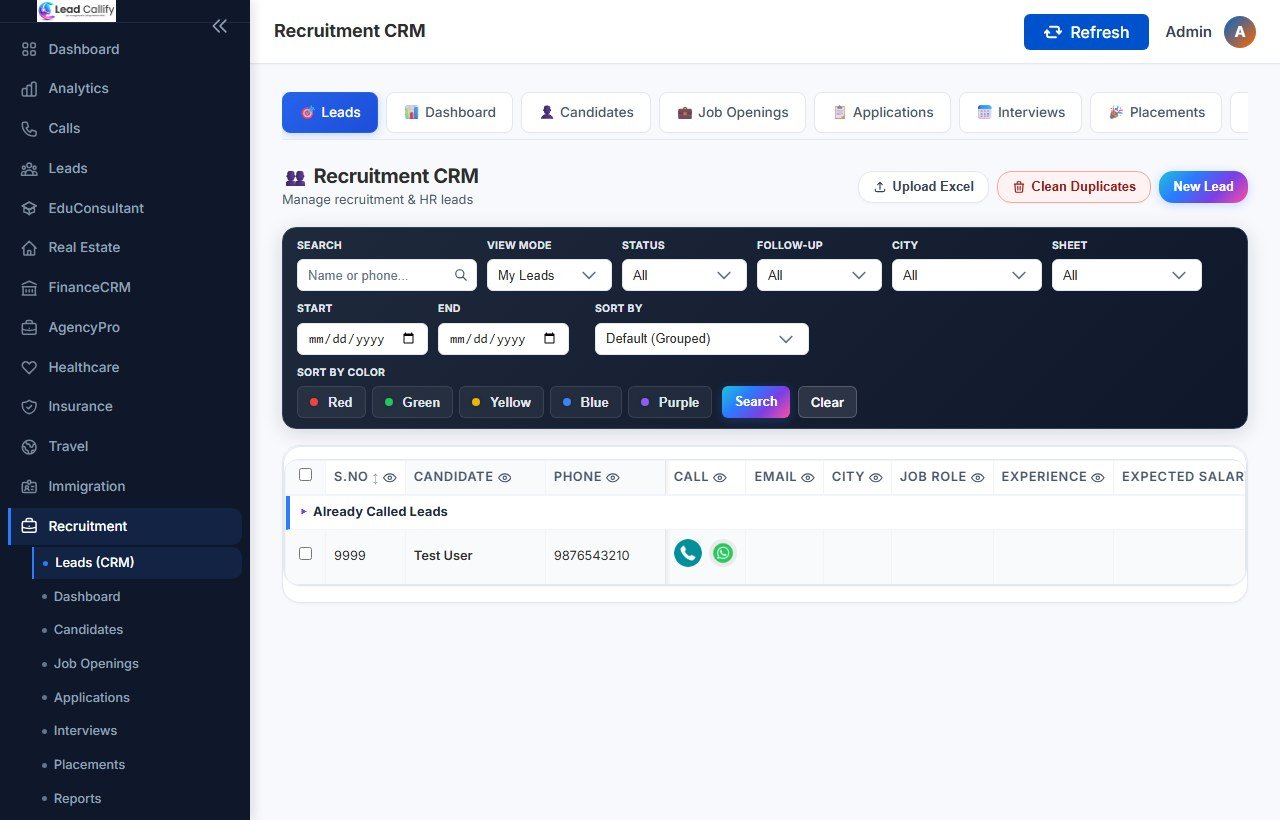This screenshot has width=1280, height=820.
Task: Open the Admin avatar icon
Action: pyautogui.click(x=1240, y=32)
